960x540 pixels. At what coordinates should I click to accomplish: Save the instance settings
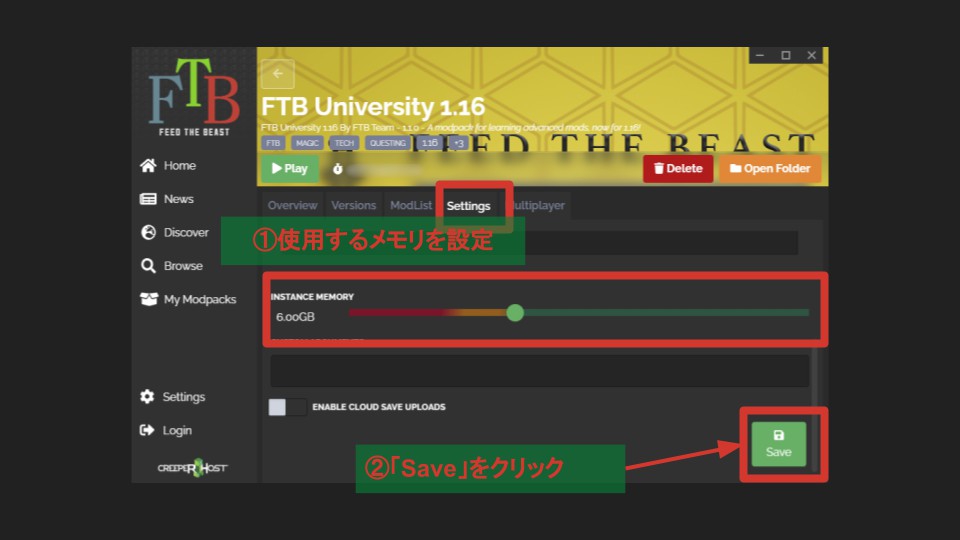[778, 444]
